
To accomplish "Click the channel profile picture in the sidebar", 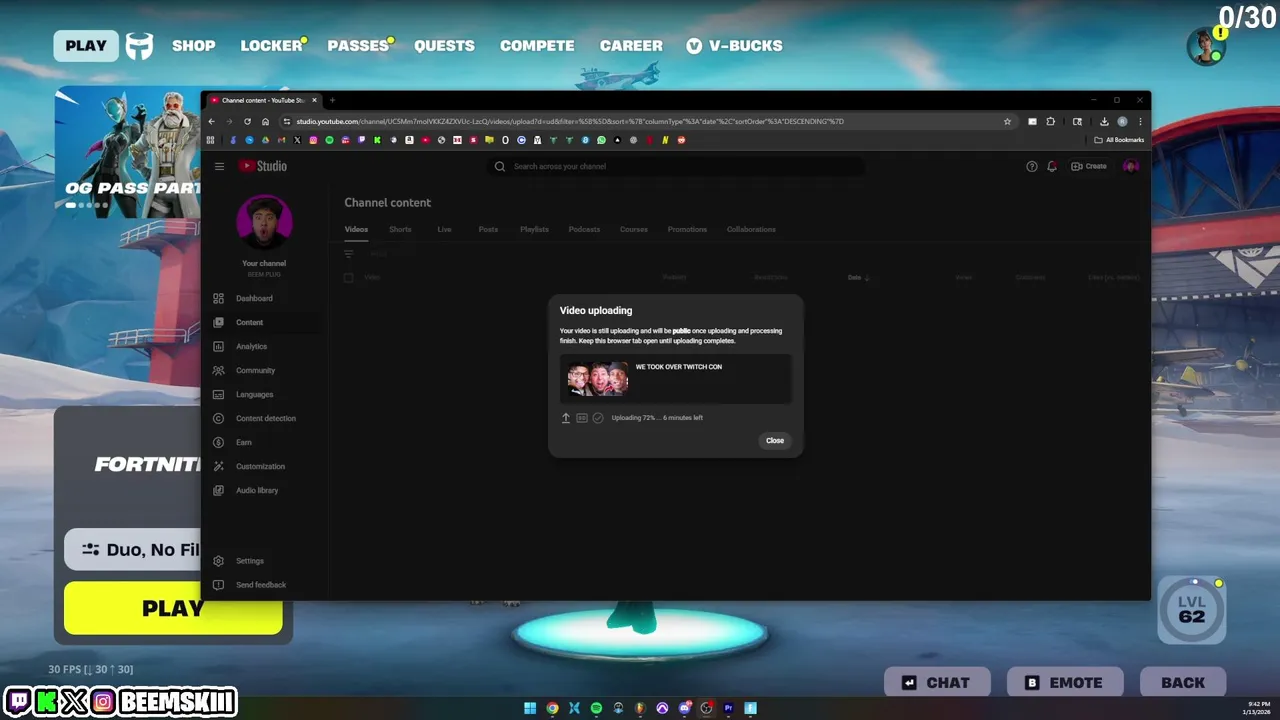I will coord(264,223).
